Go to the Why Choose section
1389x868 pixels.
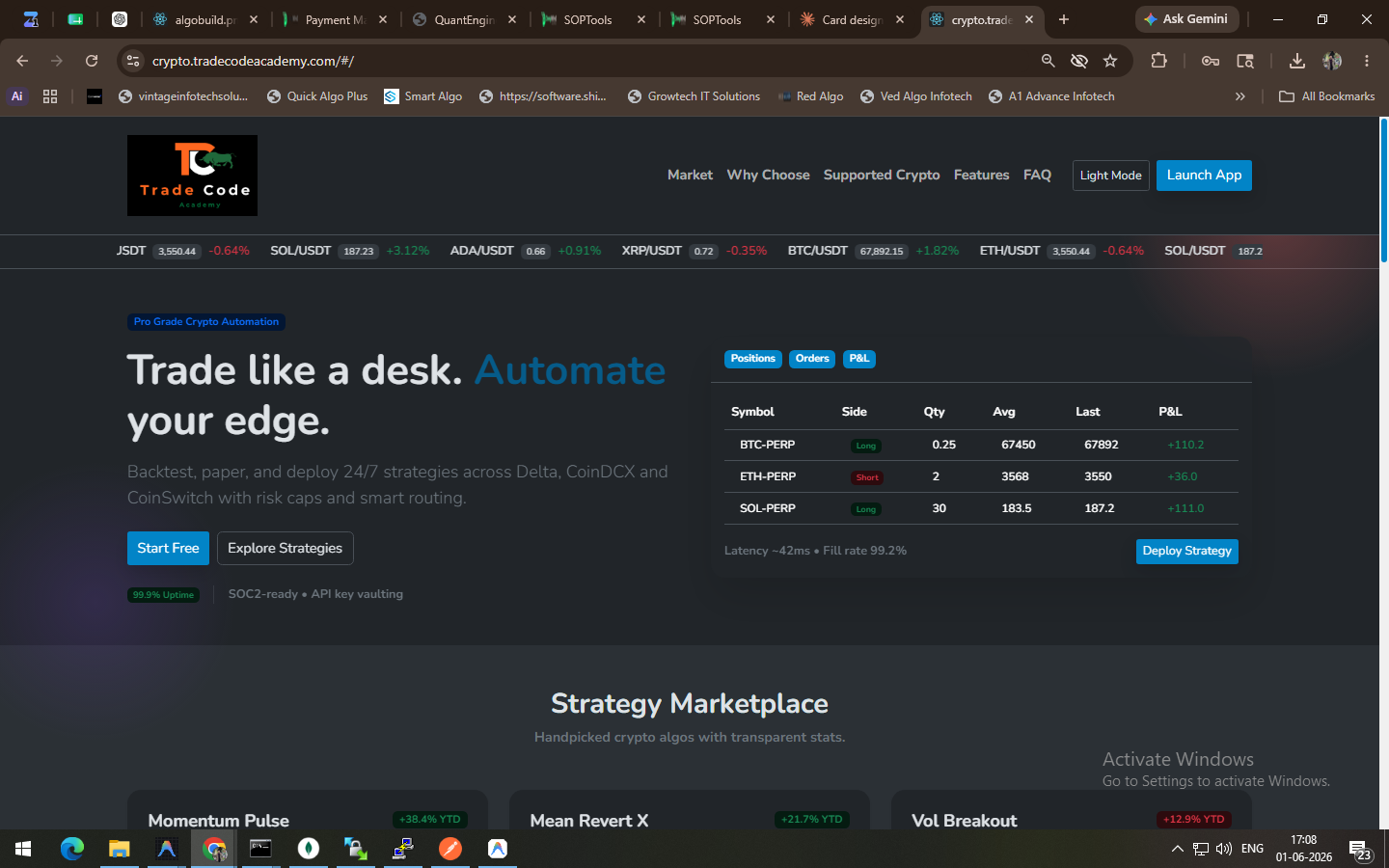coord(768,175)
